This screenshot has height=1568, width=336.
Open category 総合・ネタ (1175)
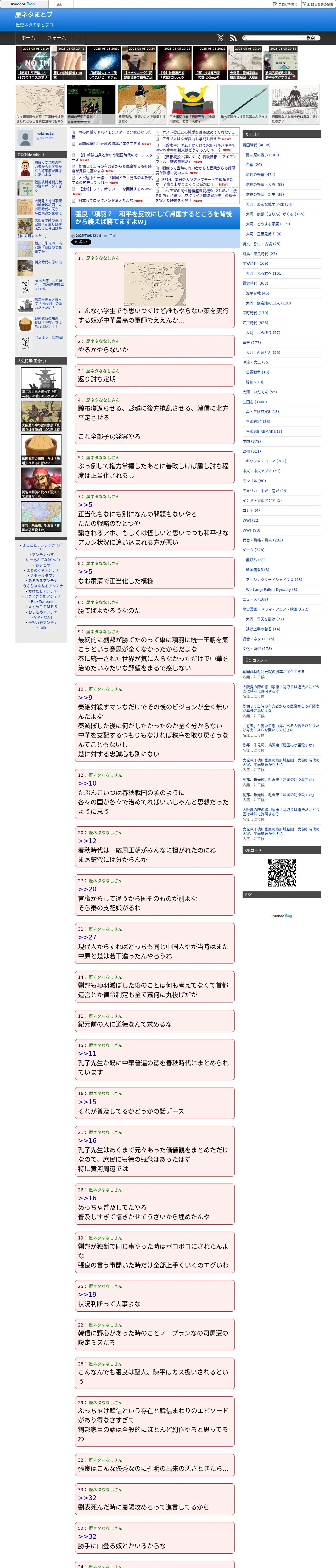click(x=258, y=639)
